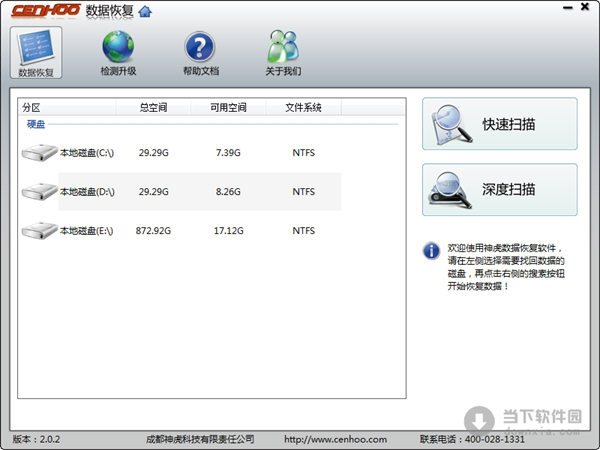The width and height of the screenshot is (600, 450).
Task: Click the blue home icon beside 数据恢复 title
Action: pyautogui.click(x=145, y=11)
